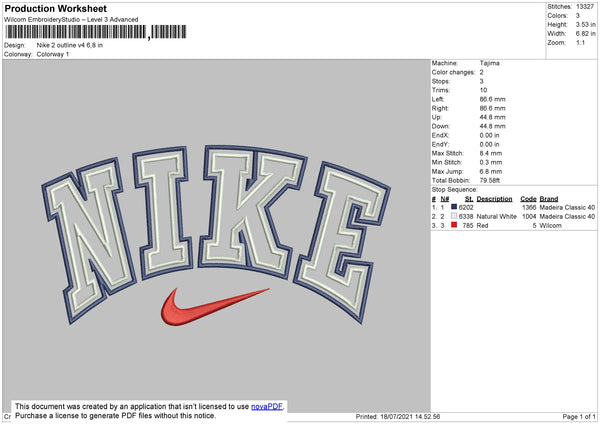Click the Natural White 6338 thread swatch
The width and height of the screenshot is (600, 424).
[454, 216]
